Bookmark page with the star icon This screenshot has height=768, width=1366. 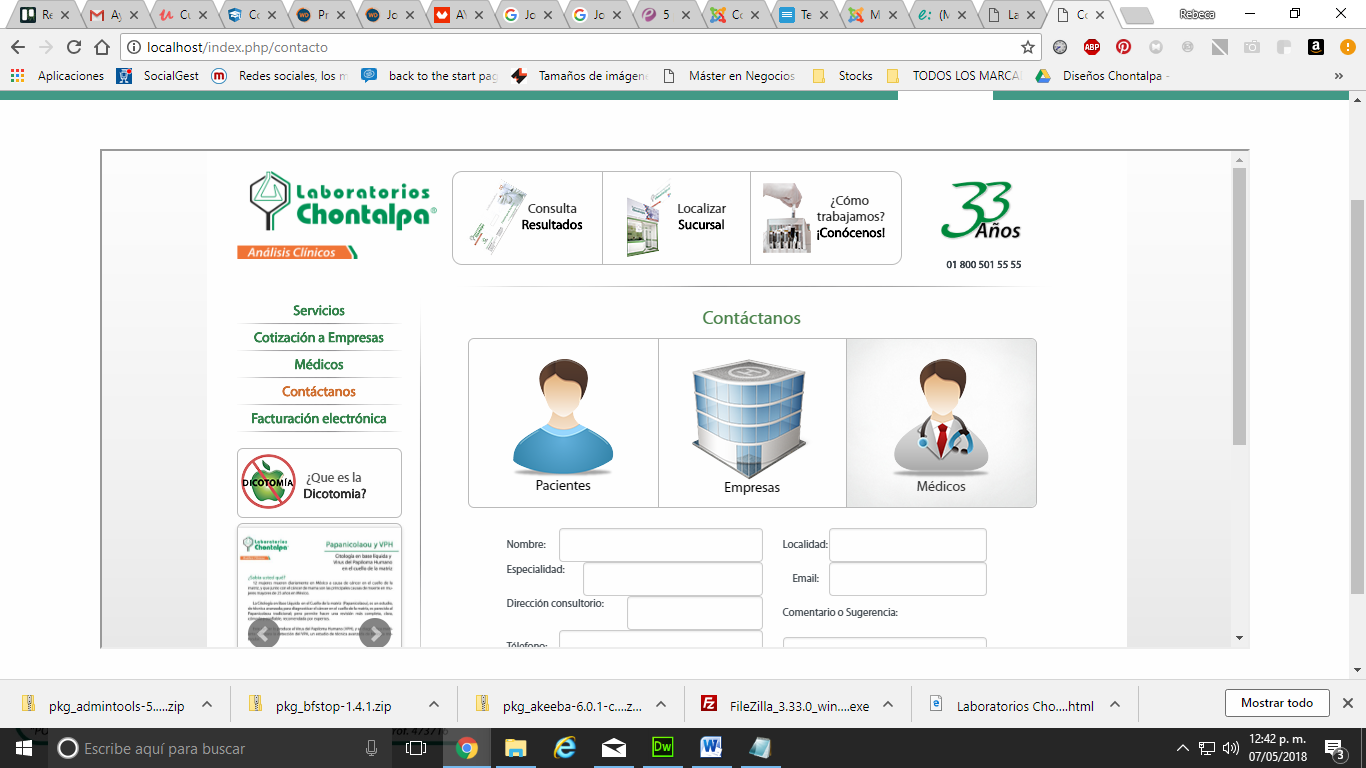1027,47
